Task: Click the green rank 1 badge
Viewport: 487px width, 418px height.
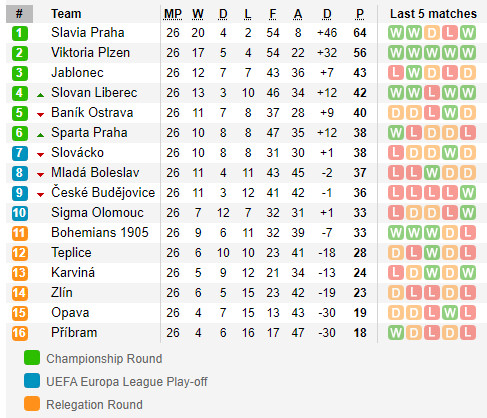Action: point(20,33)
